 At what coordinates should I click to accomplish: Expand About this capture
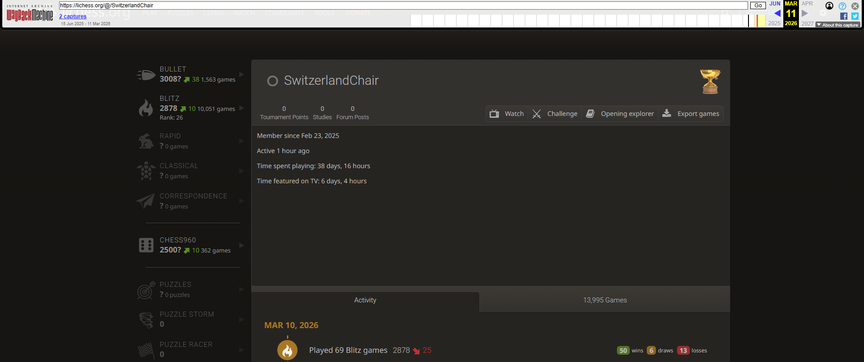click(x=837, y=25)
